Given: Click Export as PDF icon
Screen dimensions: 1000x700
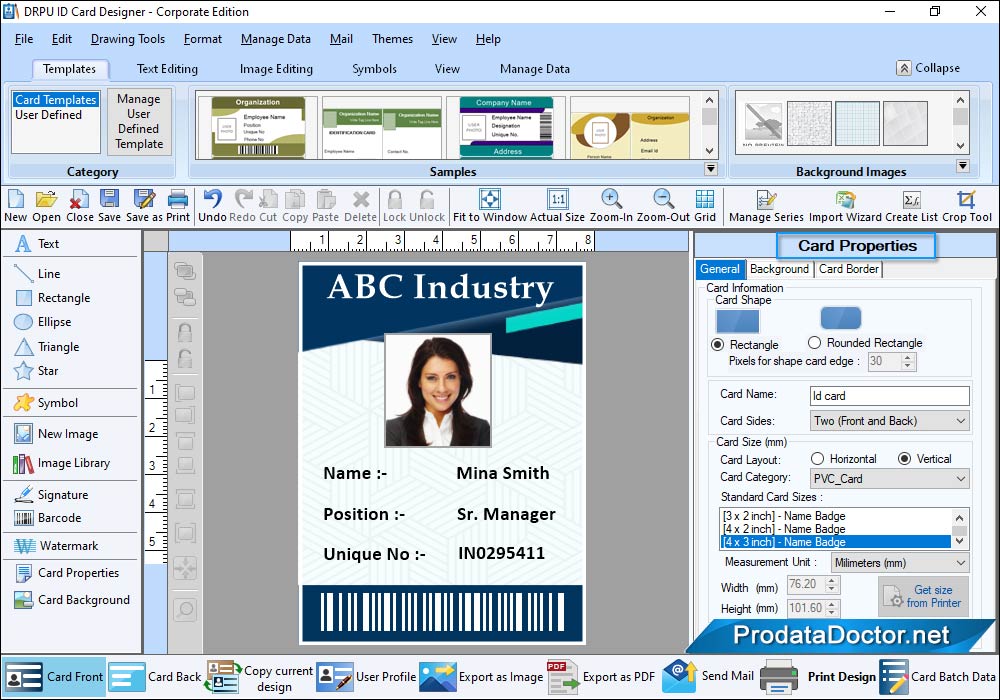Looking at the screenshot, I should coord(563,677).
